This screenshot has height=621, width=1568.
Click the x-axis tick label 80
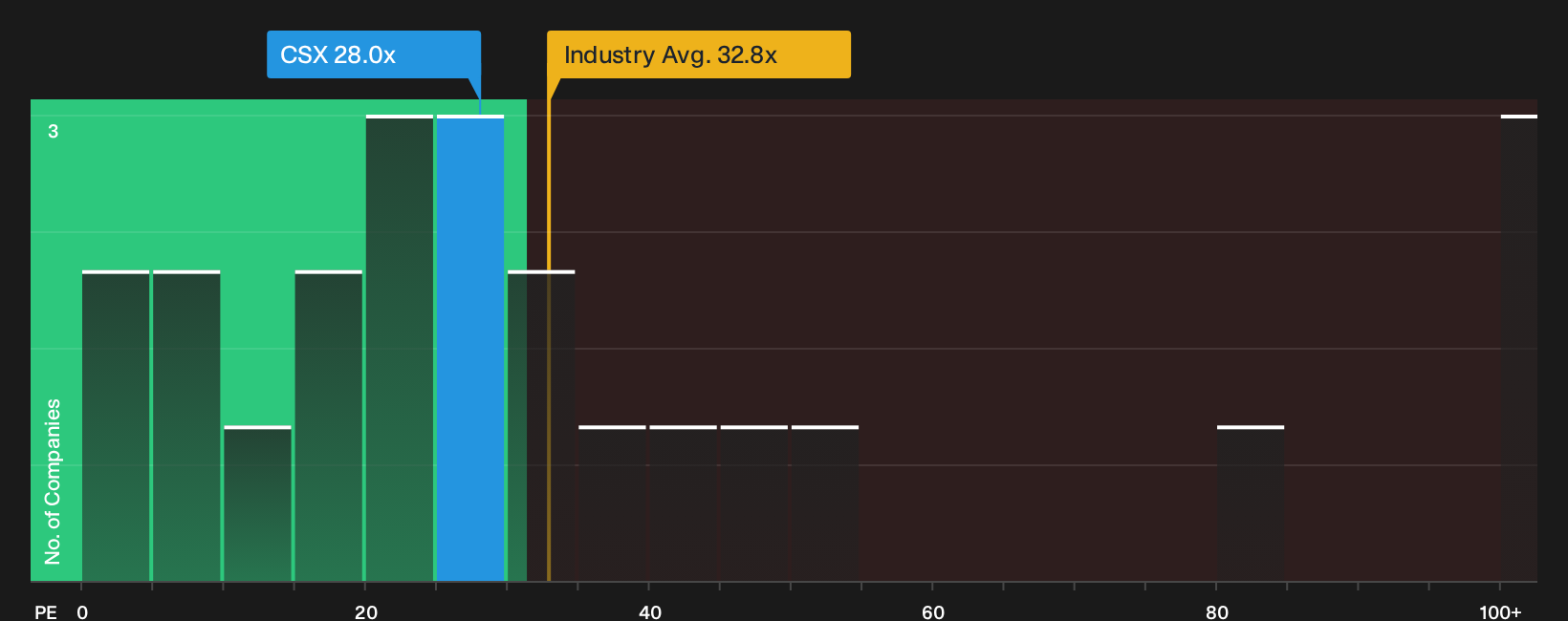click(x=1217, y=612)
